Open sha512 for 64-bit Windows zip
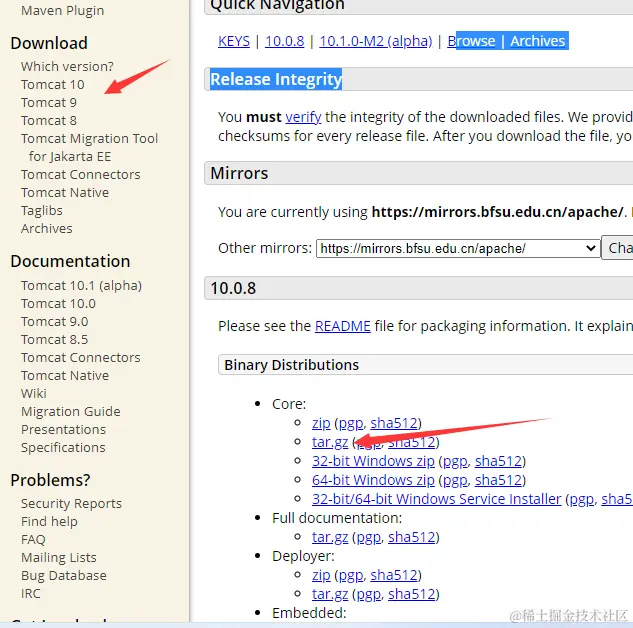The width and height of the screenshot is (633, 628). click(x=499, y=480)
